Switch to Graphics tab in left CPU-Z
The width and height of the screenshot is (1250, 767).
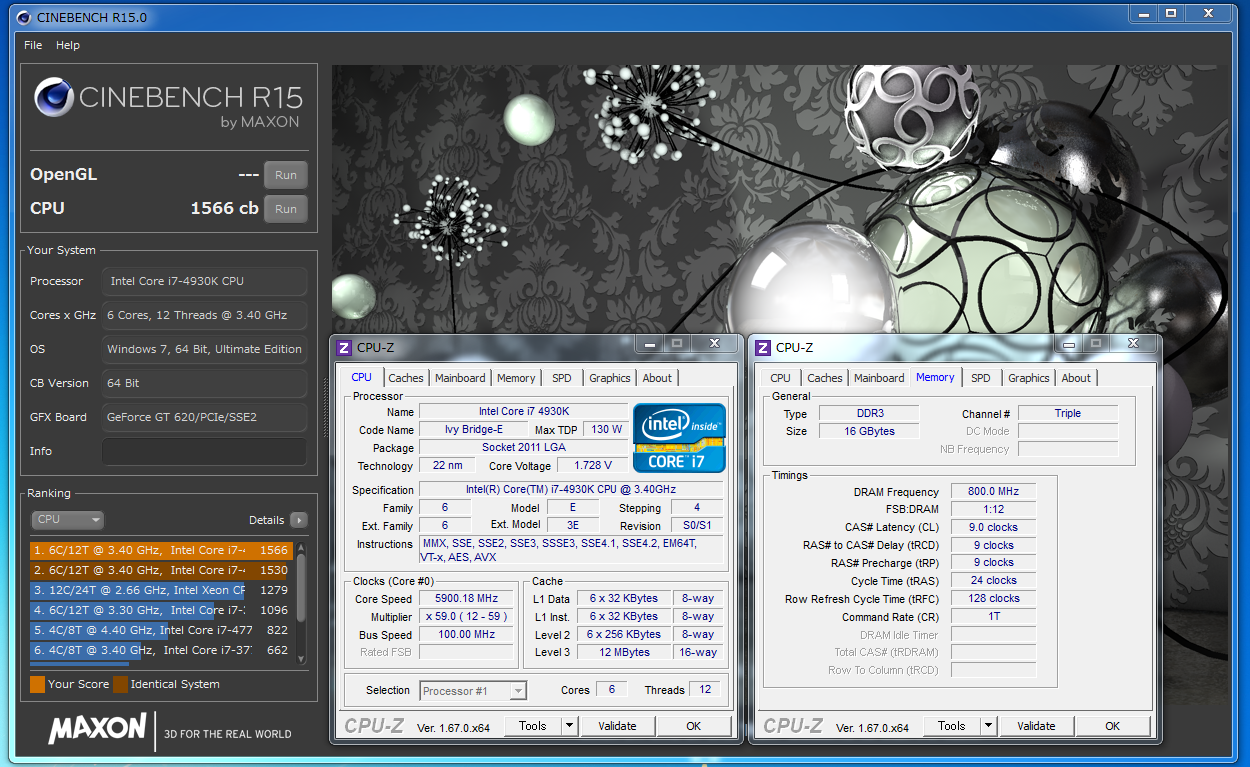[610, 378]
